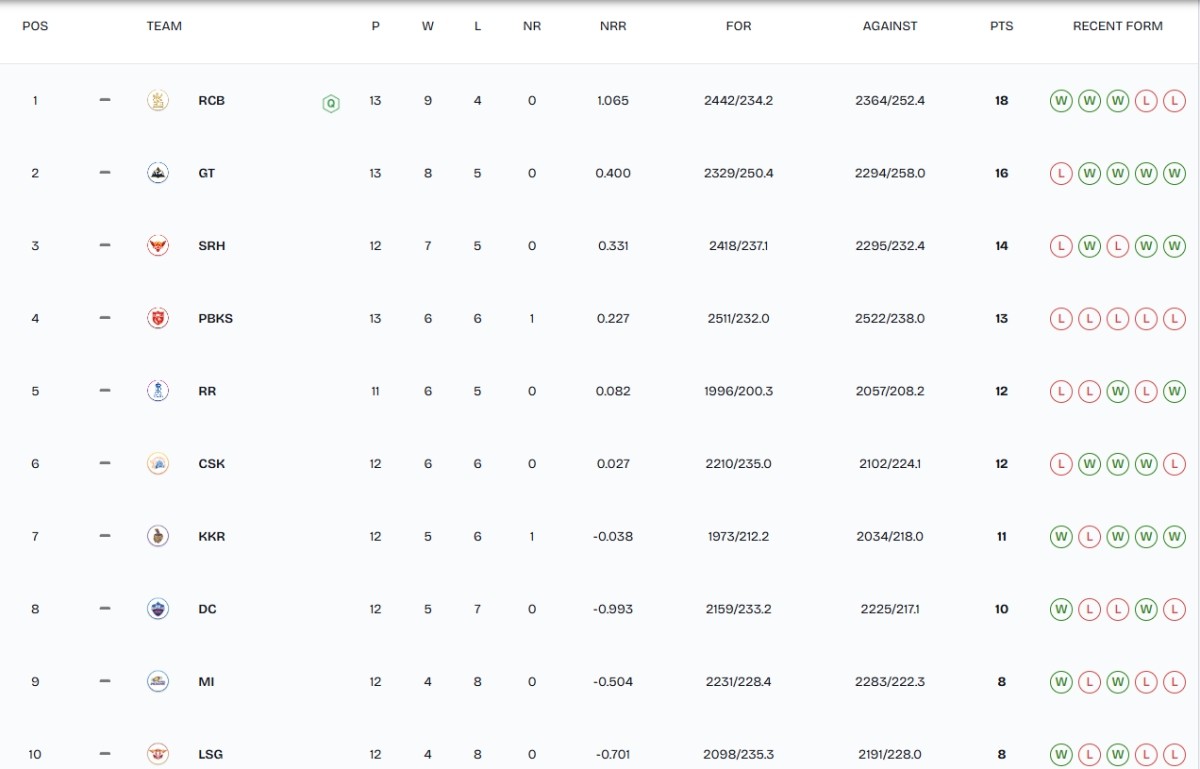Click MI's FOR value 2231/228.4

click(738, 682)
